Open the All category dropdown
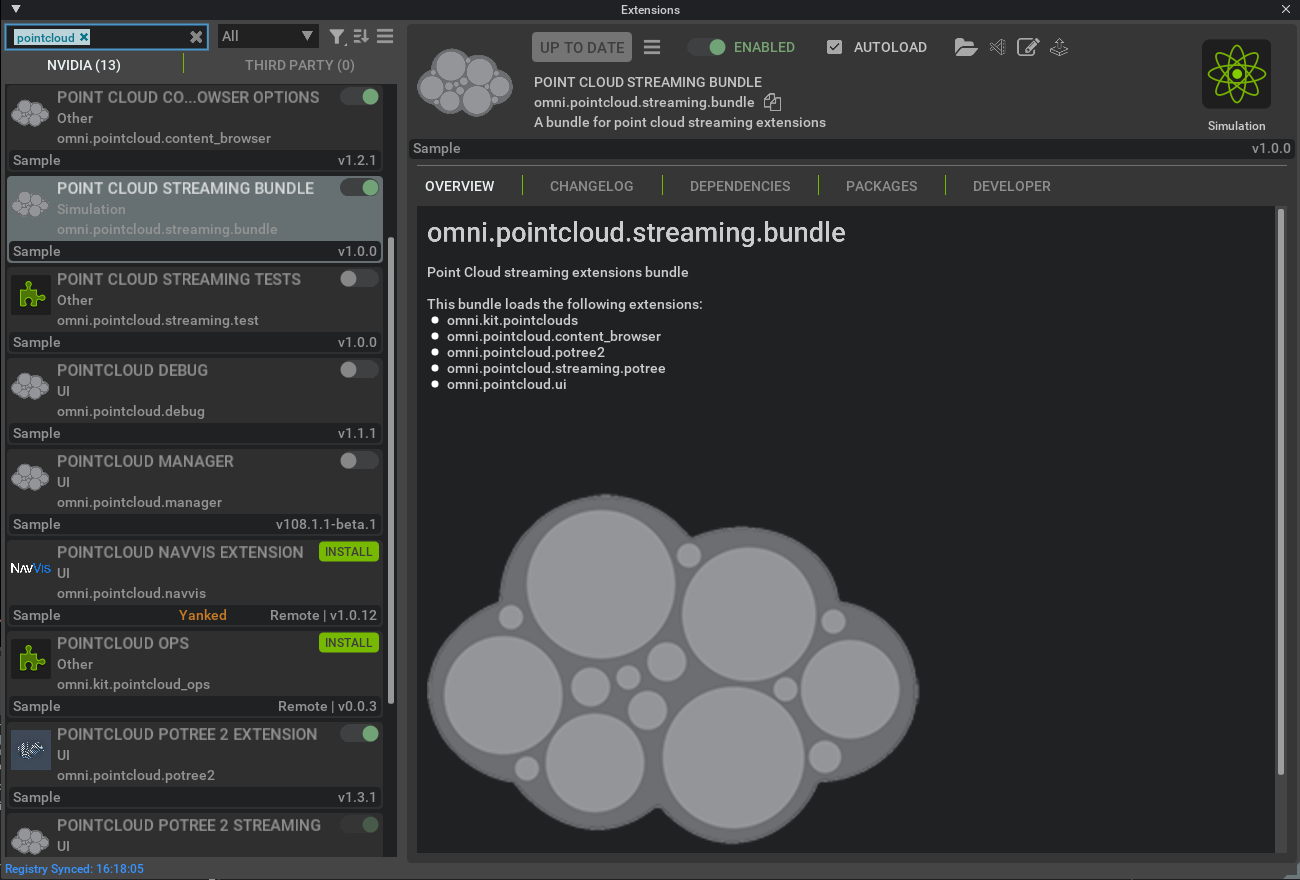Viewport: 1300px width, 880px height. click(268, 35)
